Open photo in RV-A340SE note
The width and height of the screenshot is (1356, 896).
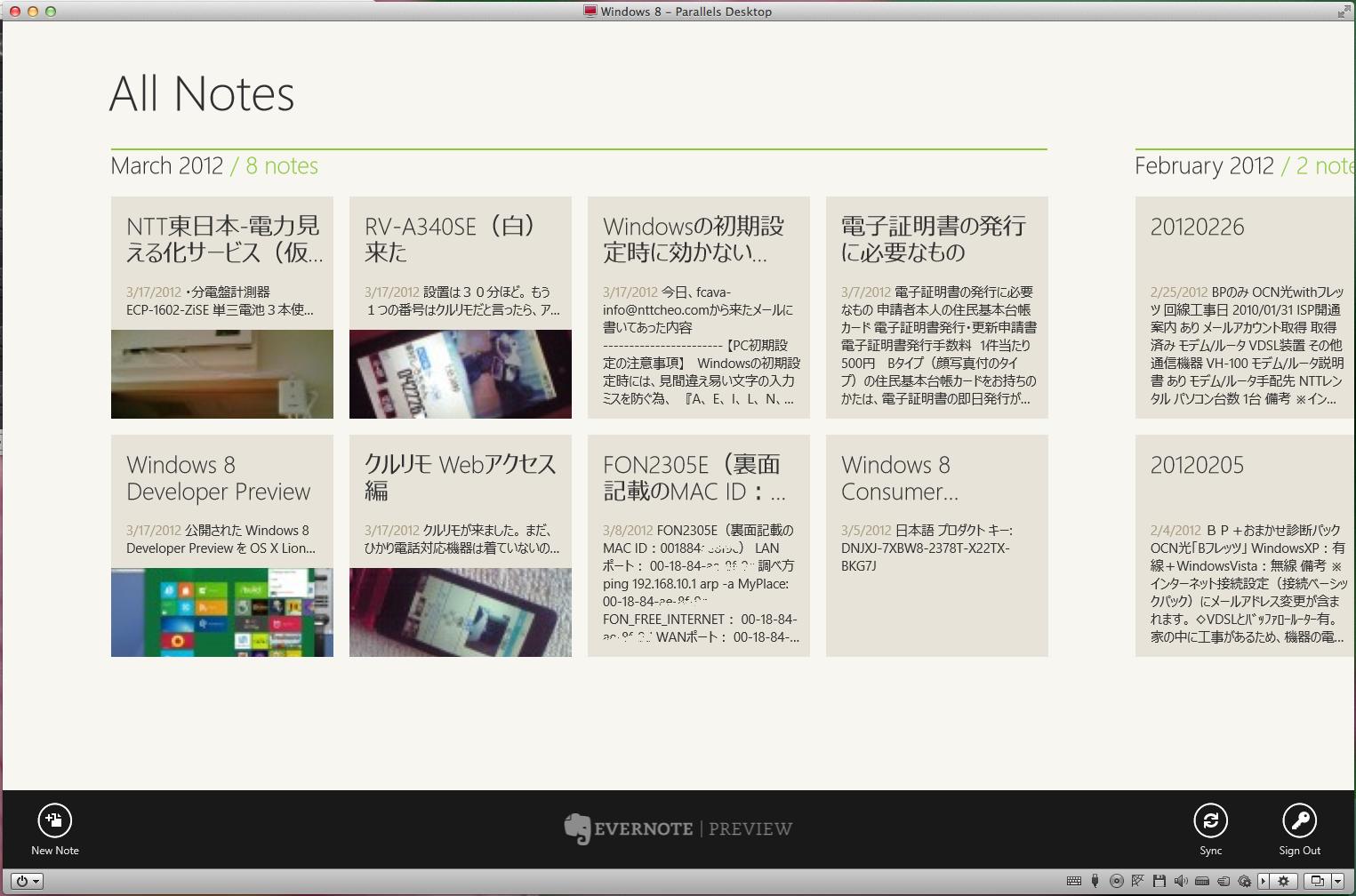461,373
